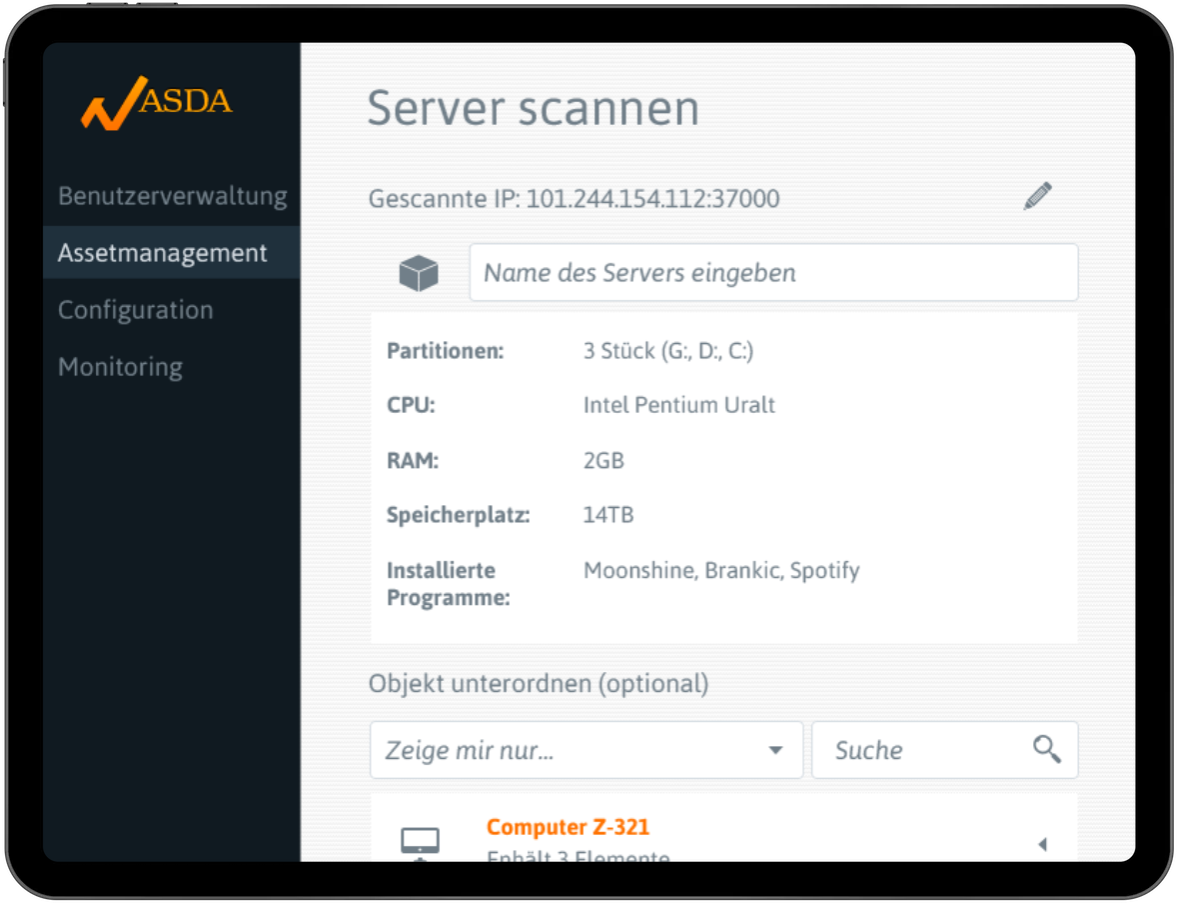The height and width of the screenshot is (903, 1177).
Task: Expand the Computer Z-321 row arrow
Action: (1042, 845)
